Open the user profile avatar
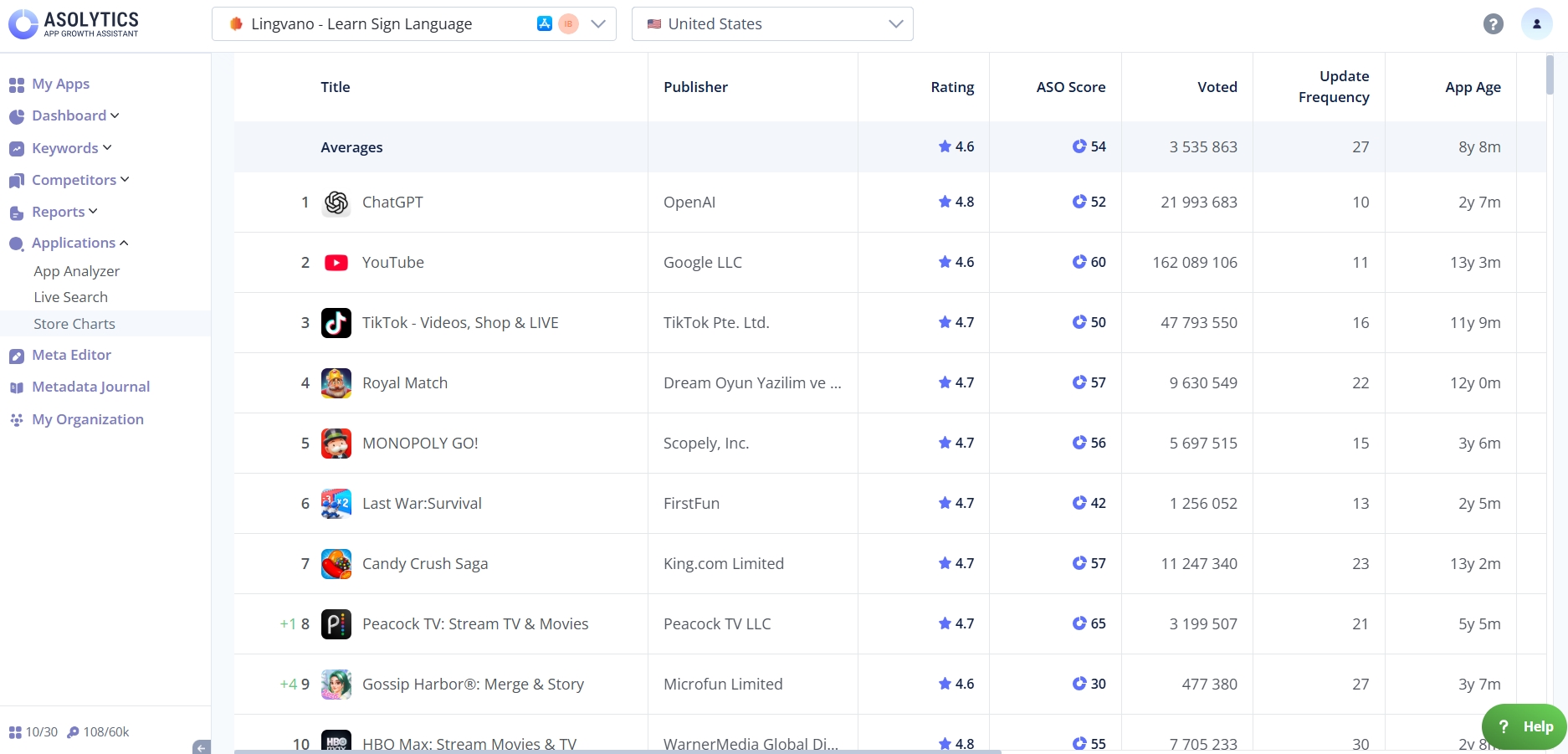 1536,24
